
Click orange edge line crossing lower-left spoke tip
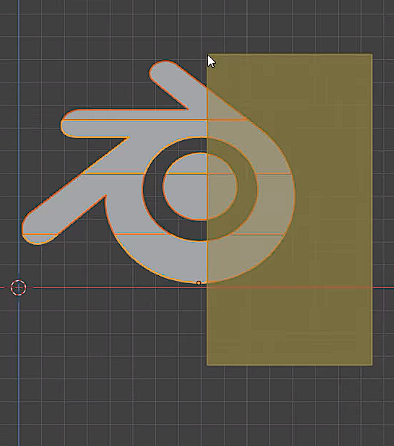pyautogui.click(x=40, y=234)
